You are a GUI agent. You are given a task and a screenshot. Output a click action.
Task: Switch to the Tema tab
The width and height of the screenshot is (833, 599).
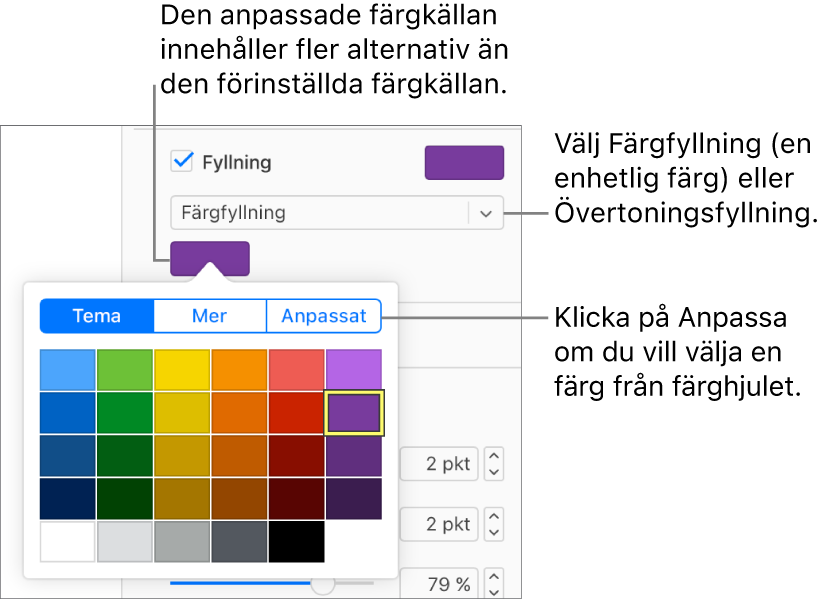[x=97, y=316]
